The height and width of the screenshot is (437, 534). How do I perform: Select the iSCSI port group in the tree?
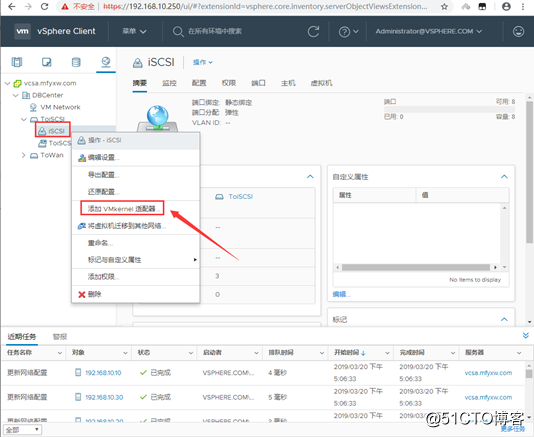56,131
